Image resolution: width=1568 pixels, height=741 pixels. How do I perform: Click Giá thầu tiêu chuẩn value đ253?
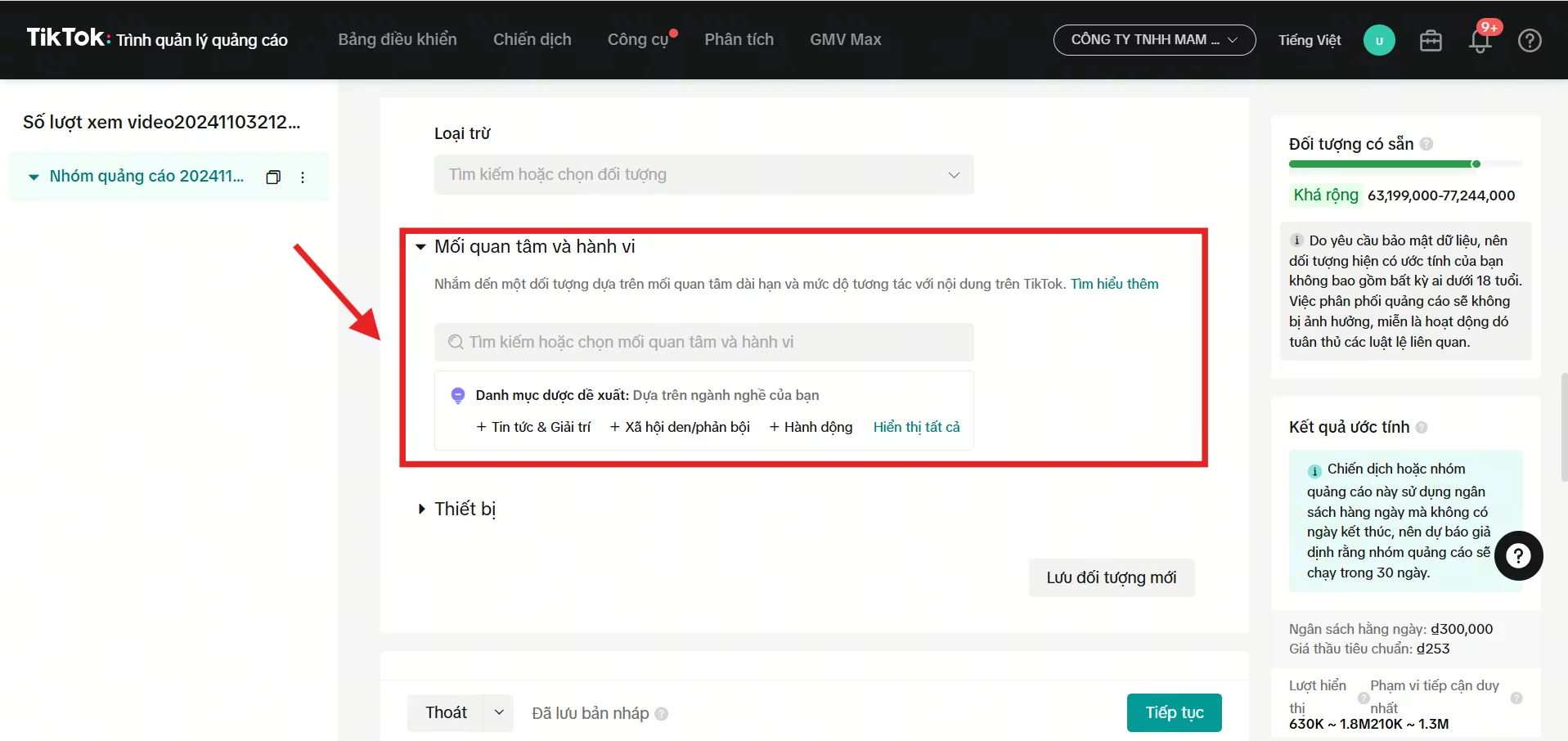tap(1433, 649)
